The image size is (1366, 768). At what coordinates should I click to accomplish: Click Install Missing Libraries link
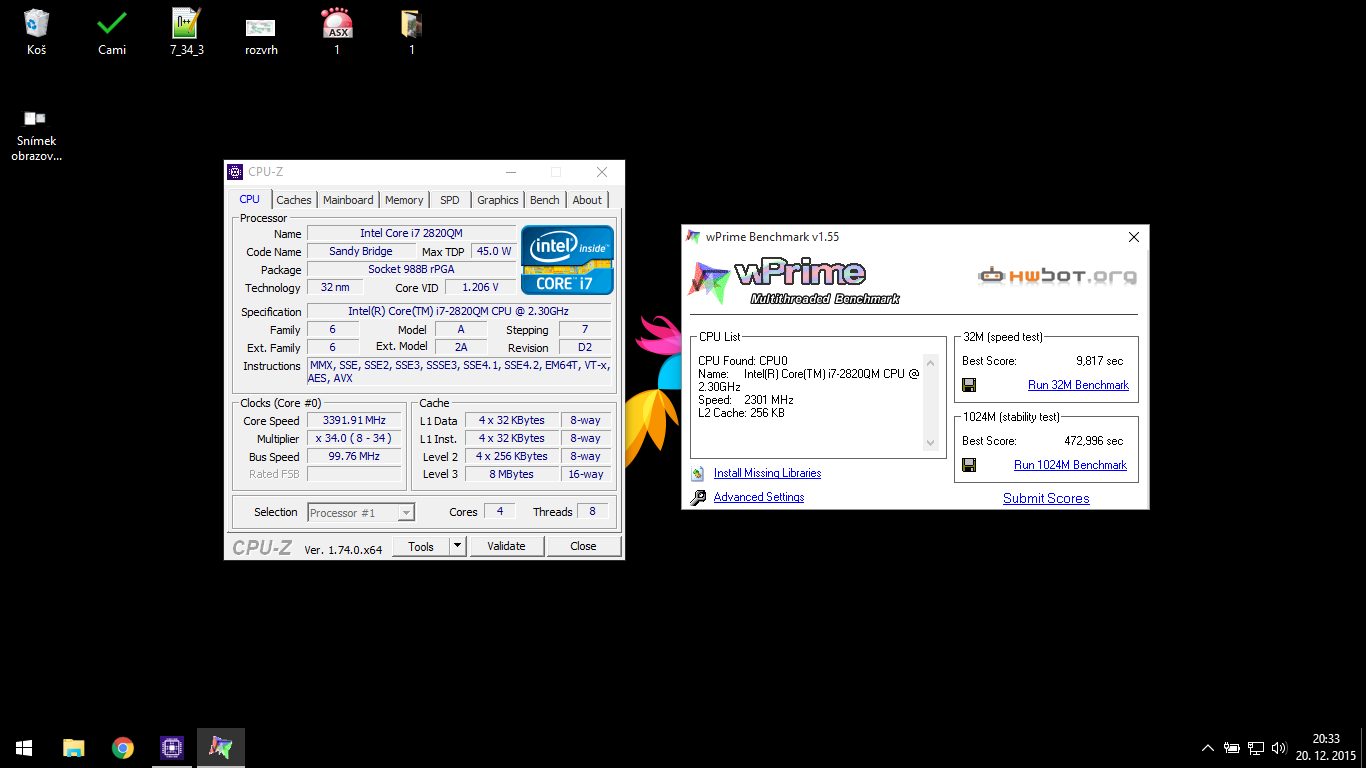click(767, 473)
